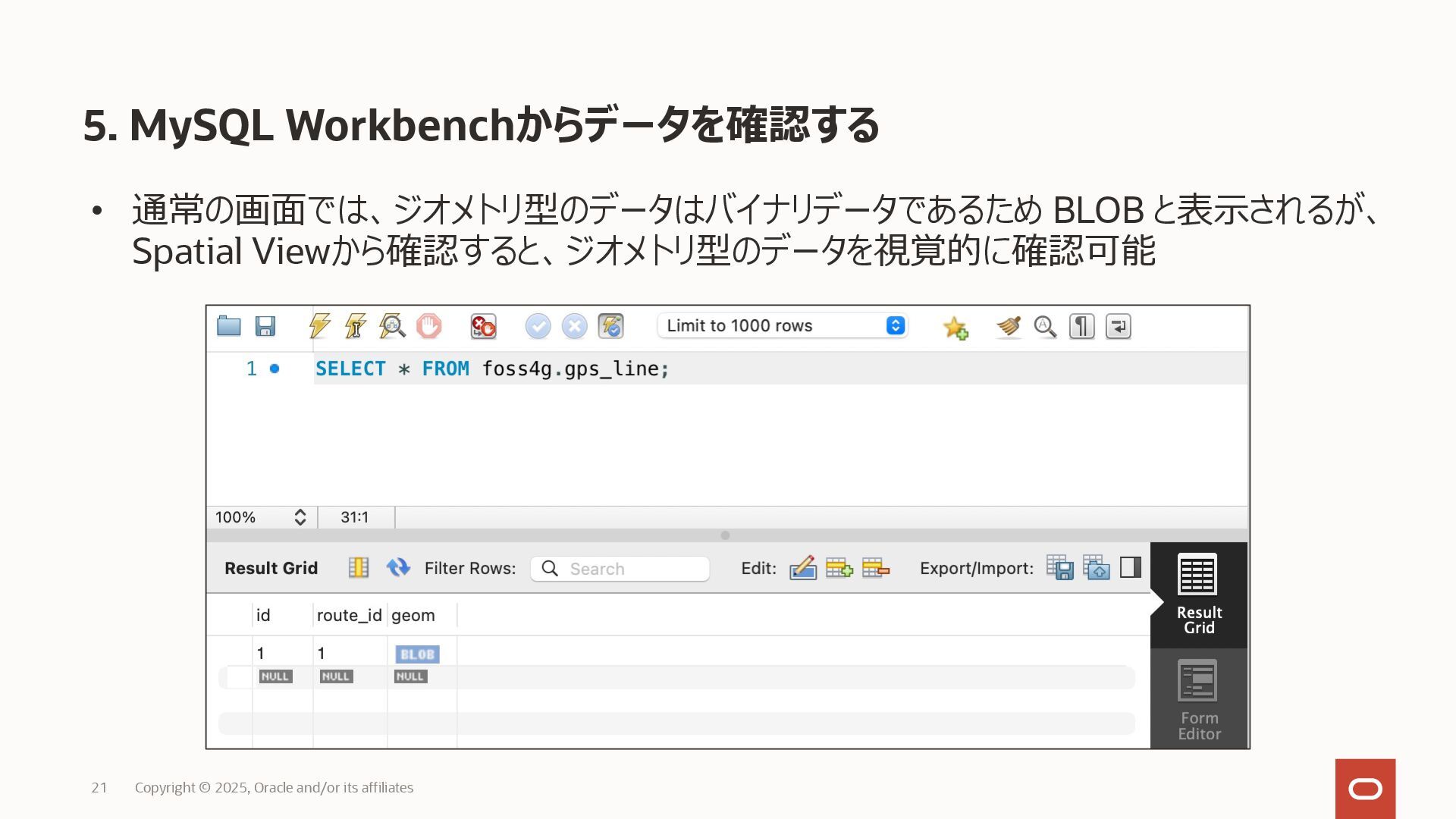Toggle continue-on-error icon in toolbar
This screenshot has height=819, width=1456.
pyautogui.click(x=483, y=326)
